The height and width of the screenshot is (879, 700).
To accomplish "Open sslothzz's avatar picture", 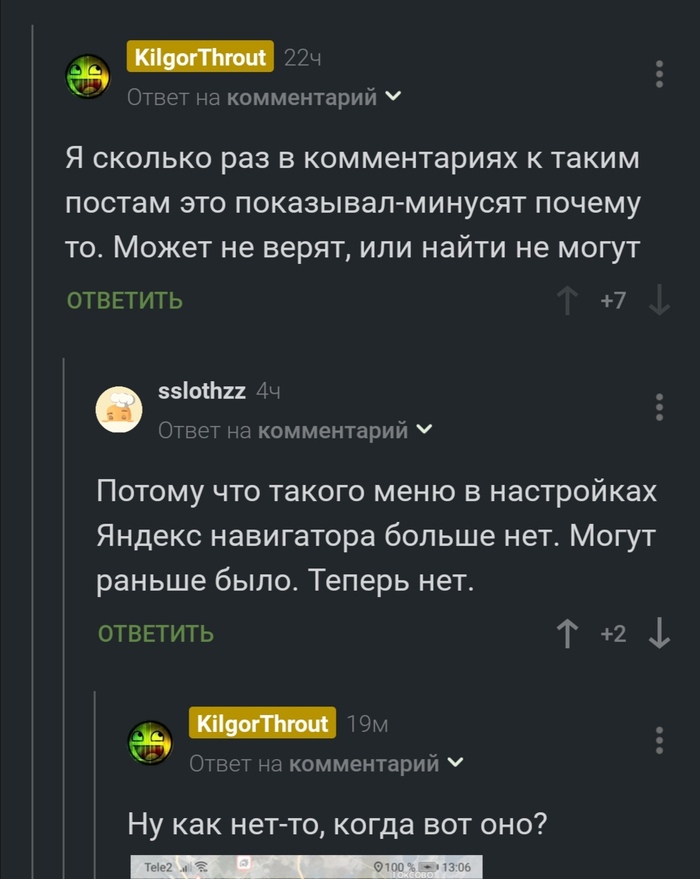I will [x=118, y=409].
